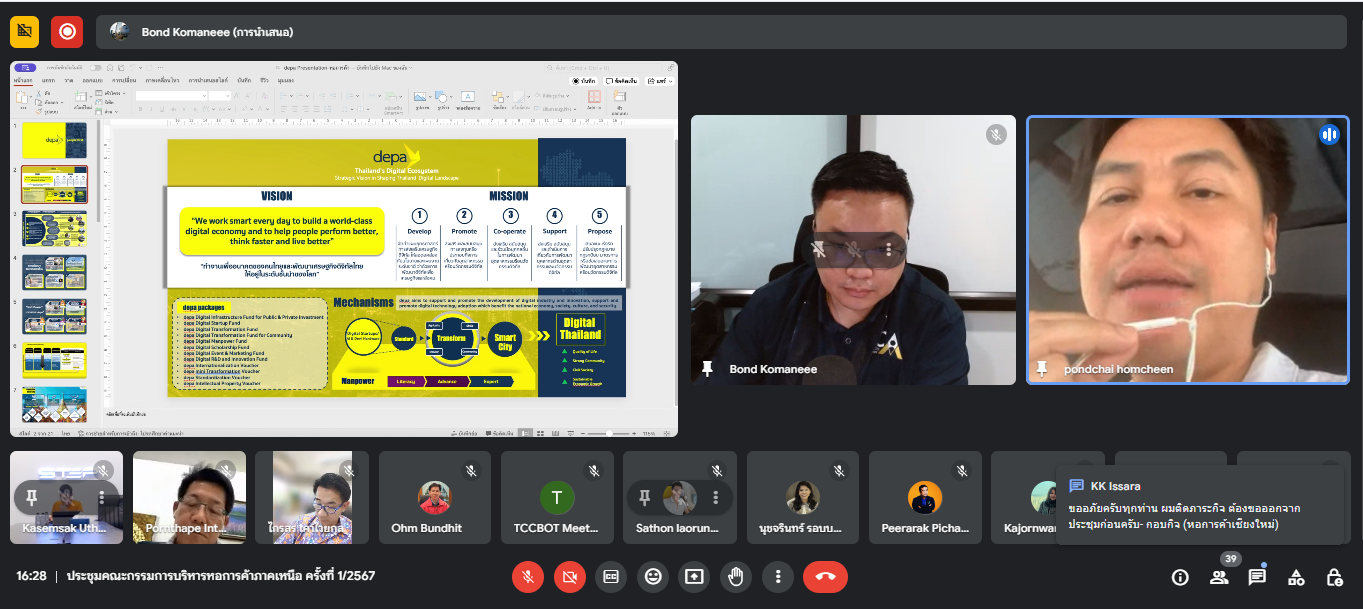Click the red recording indicator icon

pyautogui.click(x=67, y=32)
